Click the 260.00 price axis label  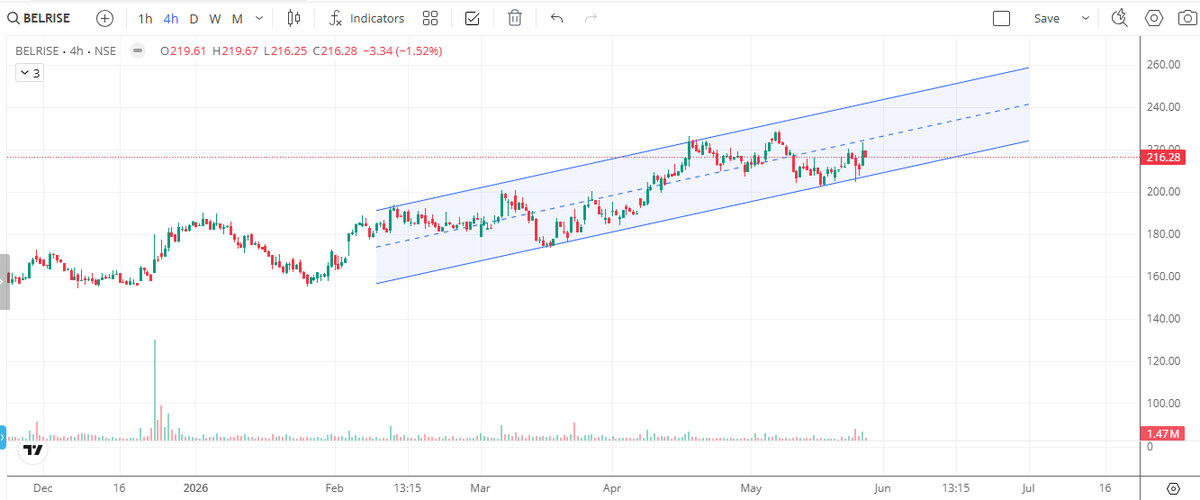coord(1166,65)
